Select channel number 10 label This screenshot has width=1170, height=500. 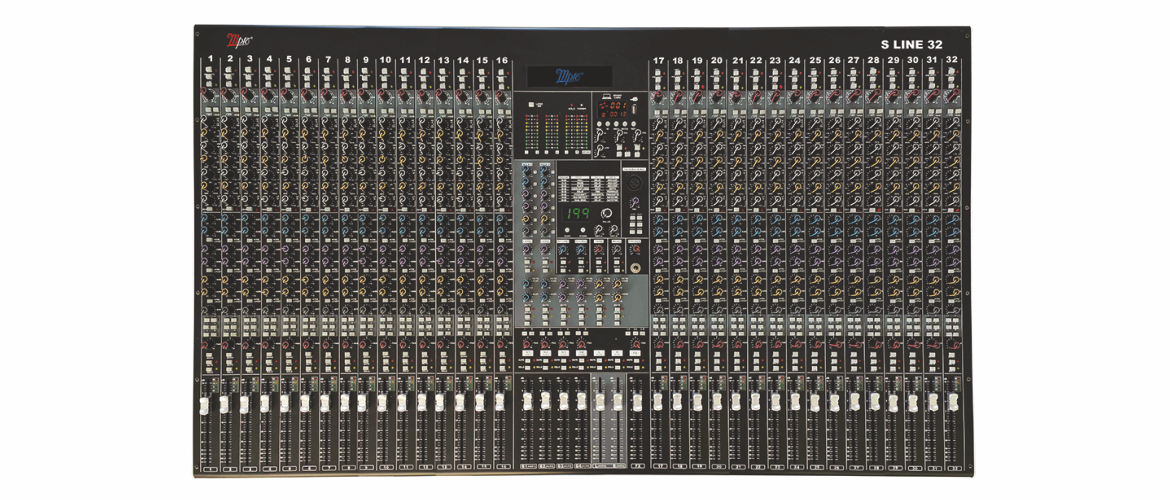385,60
